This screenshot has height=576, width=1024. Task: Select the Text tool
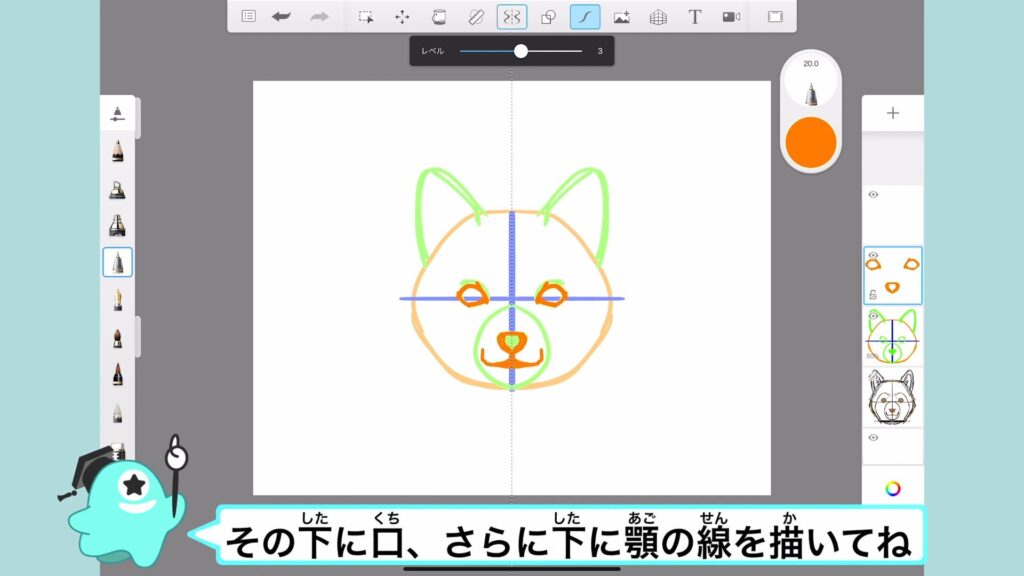pos(694,16)
